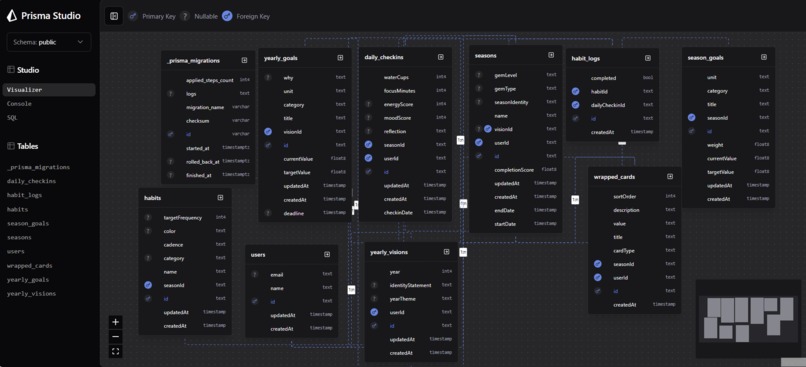Expand the yearly_goals table card icon

[340, 58]
